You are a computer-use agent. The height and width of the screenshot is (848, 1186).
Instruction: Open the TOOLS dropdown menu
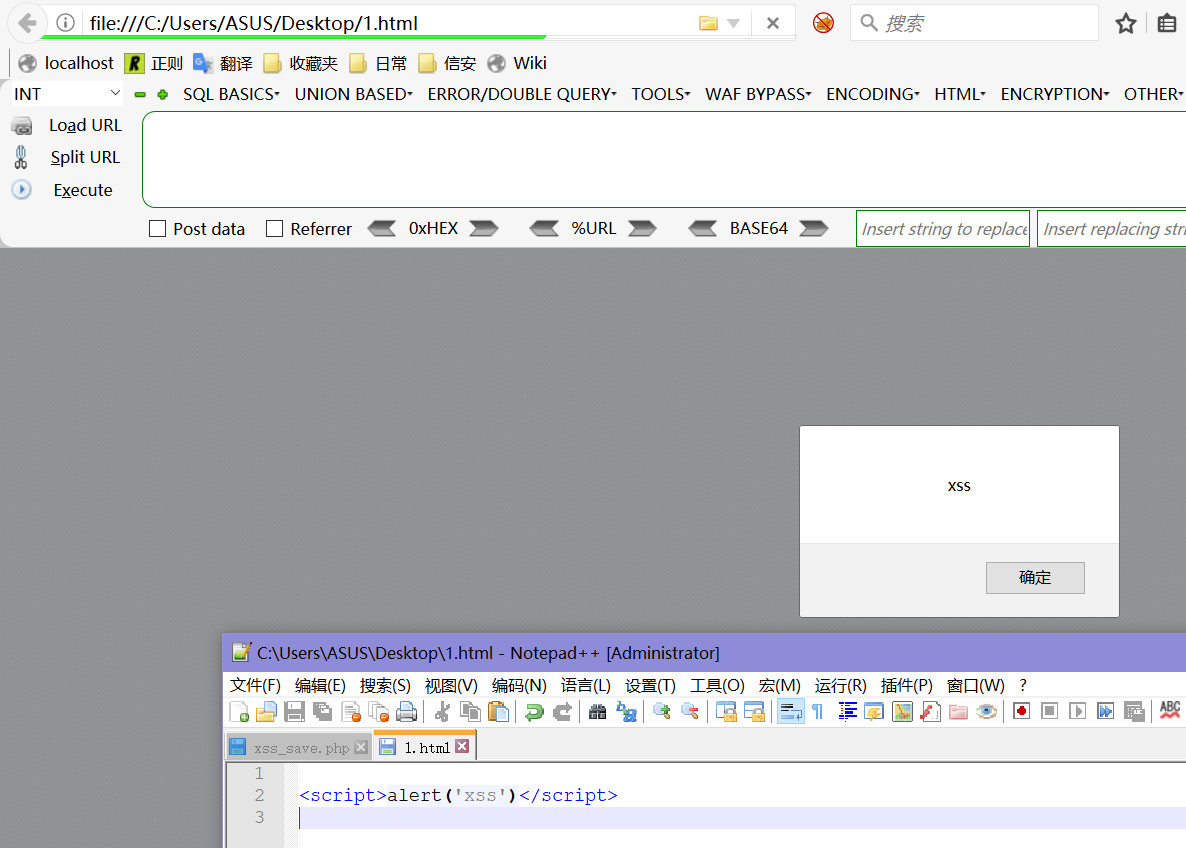click(661, 94)
